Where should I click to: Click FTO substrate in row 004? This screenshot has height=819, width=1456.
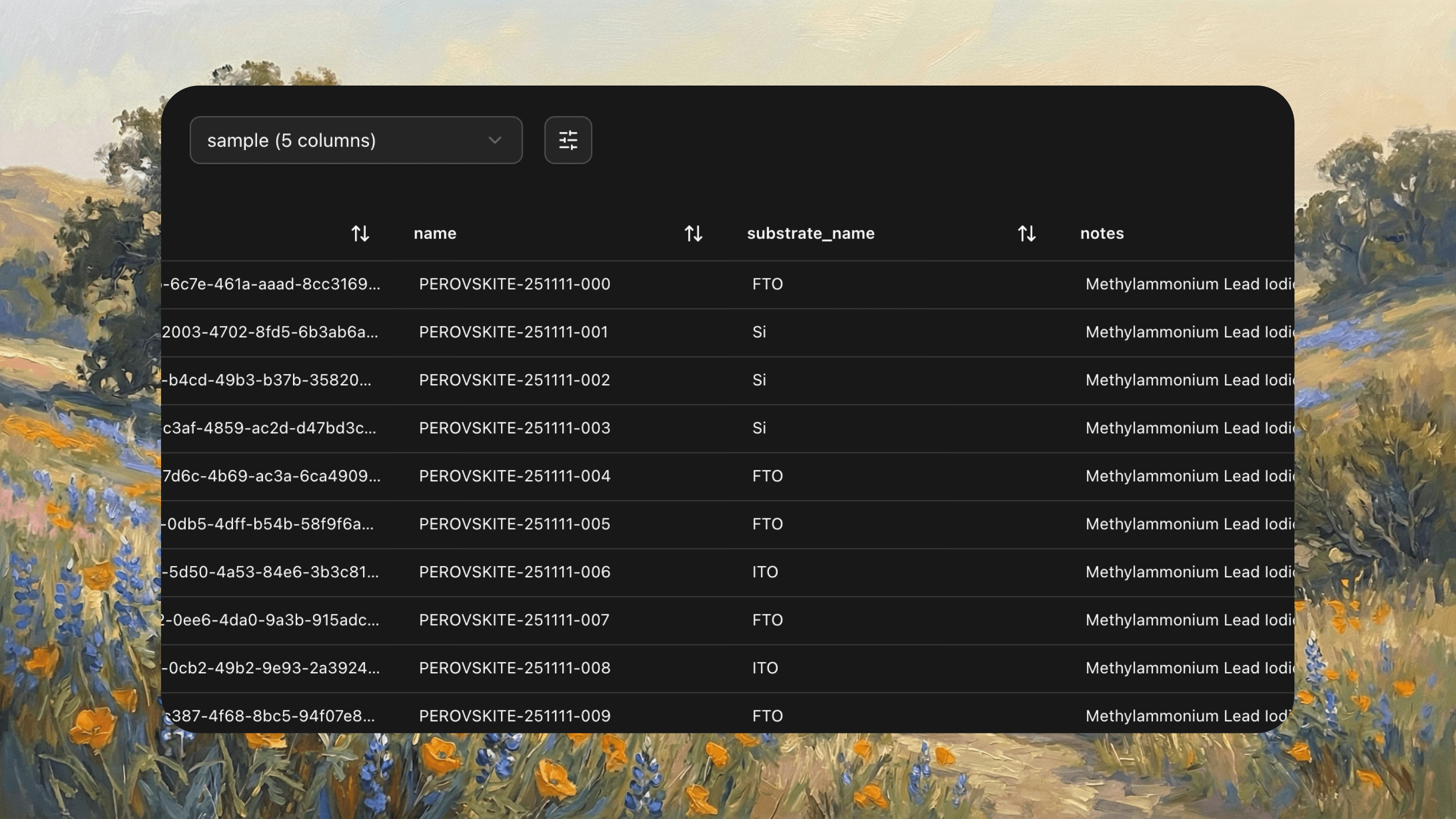[767, 476]
